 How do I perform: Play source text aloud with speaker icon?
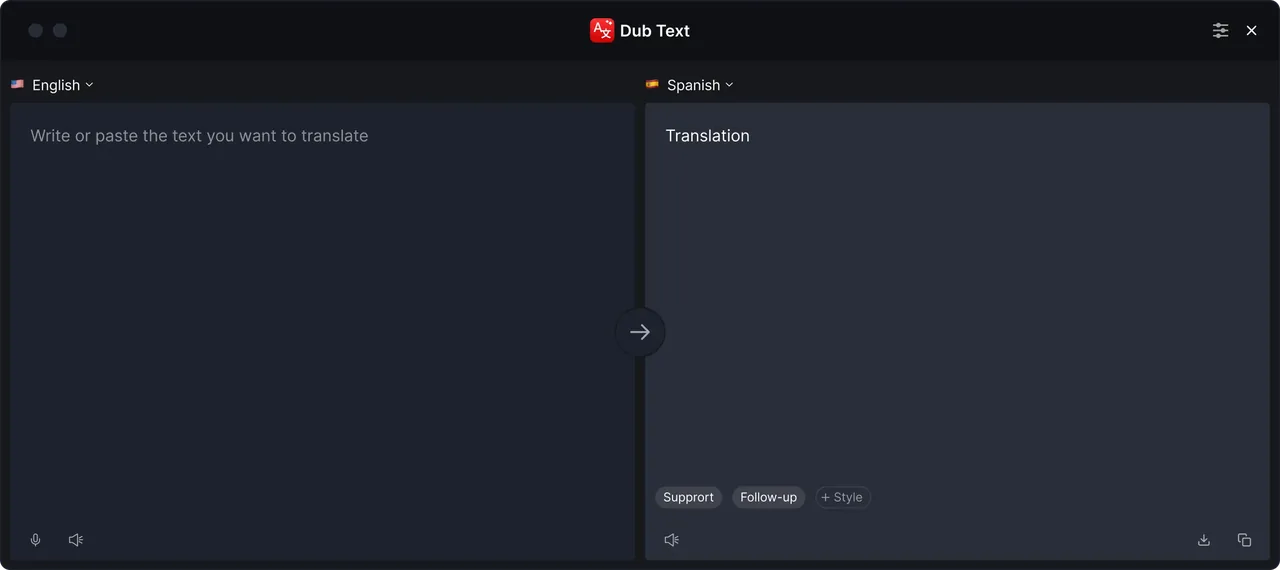point(76,540)
